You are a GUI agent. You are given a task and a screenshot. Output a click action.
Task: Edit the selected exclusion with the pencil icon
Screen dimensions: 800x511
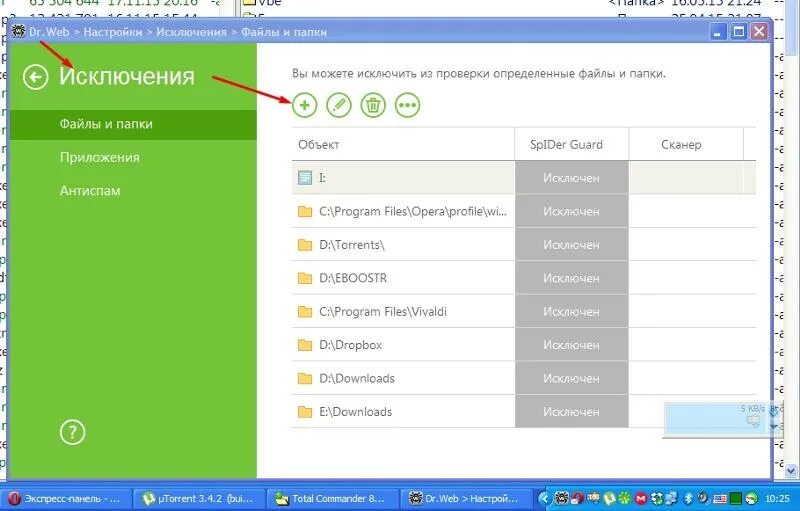(339, 105)
